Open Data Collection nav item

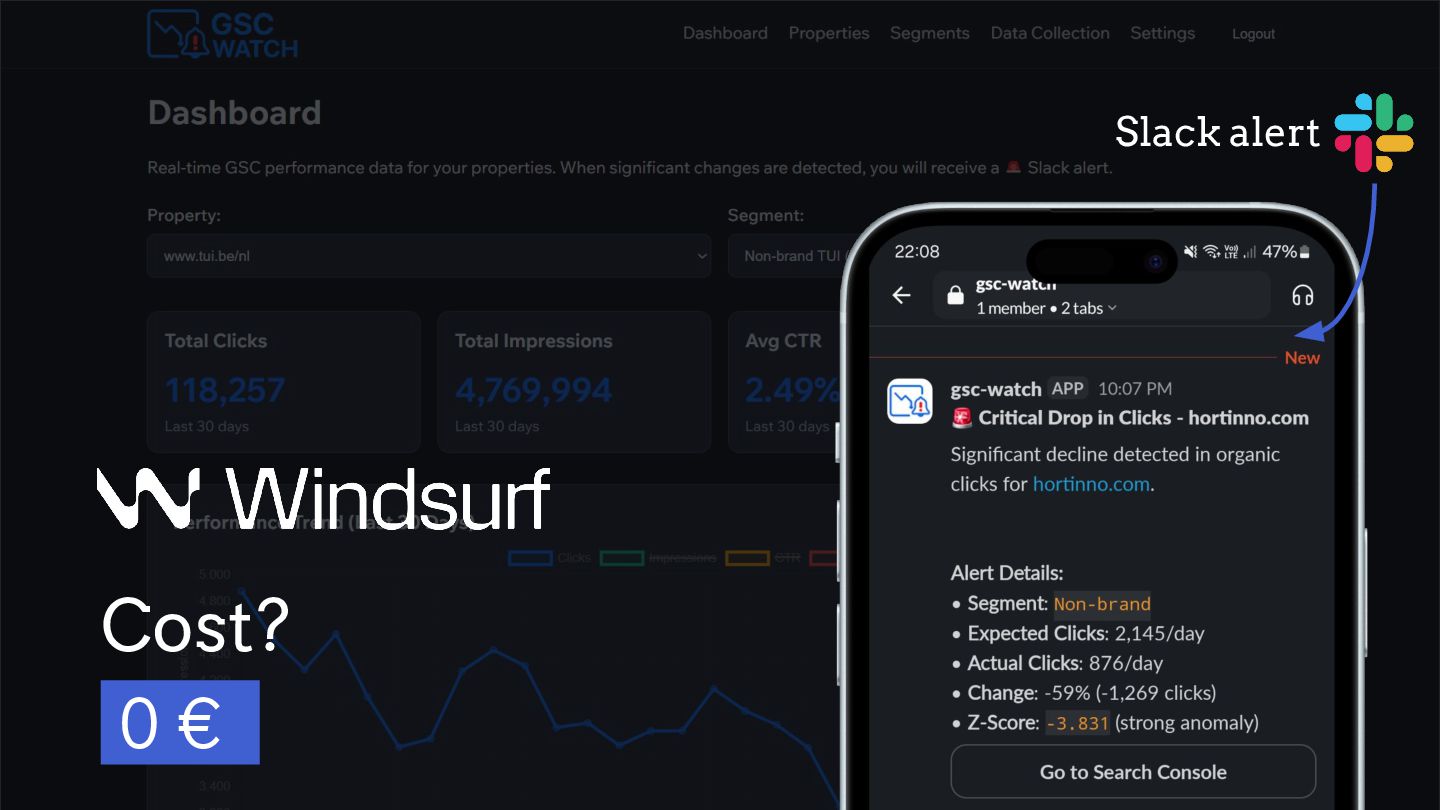[1050, 33]
